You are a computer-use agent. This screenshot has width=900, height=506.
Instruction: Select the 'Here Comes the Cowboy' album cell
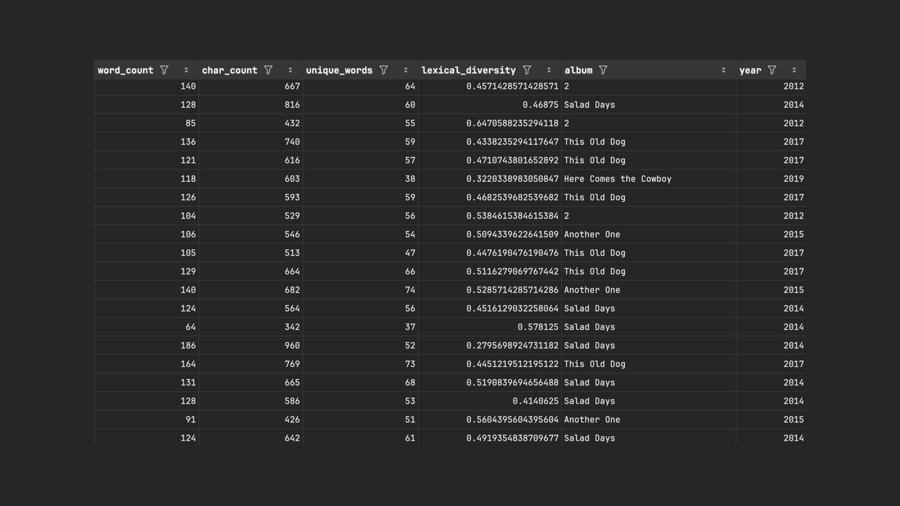[617, 179]
